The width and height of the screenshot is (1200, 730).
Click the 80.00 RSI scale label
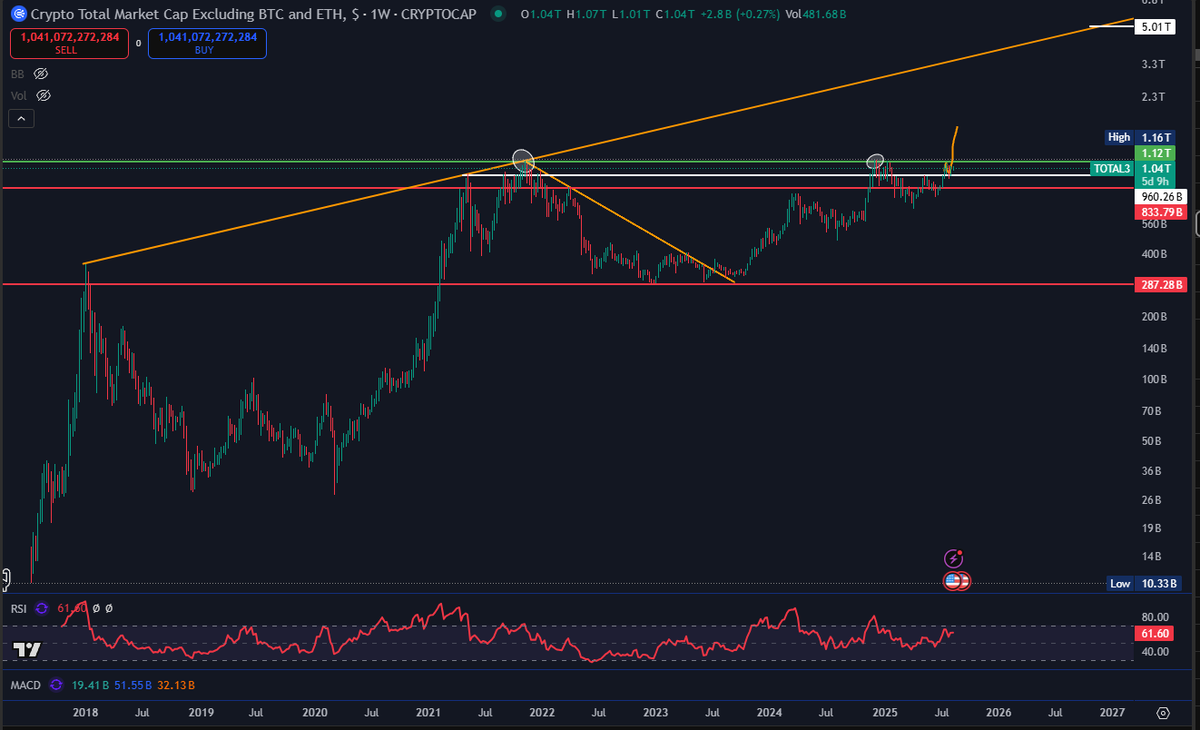[1155, 618]
